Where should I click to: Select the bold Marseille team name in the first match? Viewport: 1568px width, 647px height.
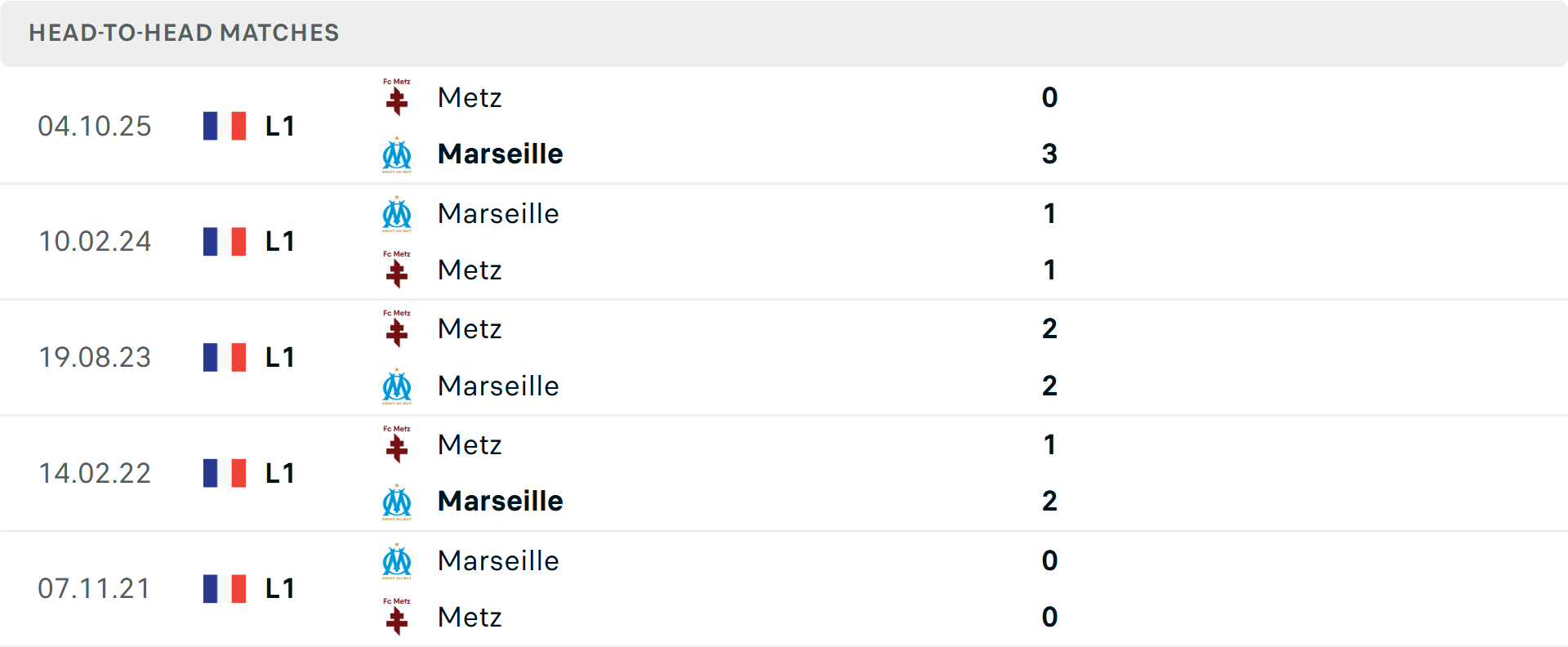tap(500, 154)
